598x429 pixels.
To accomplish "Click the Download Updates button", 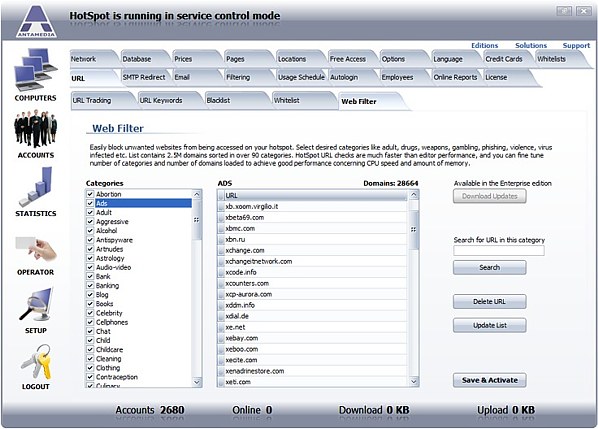I will (x=490, y=196).
